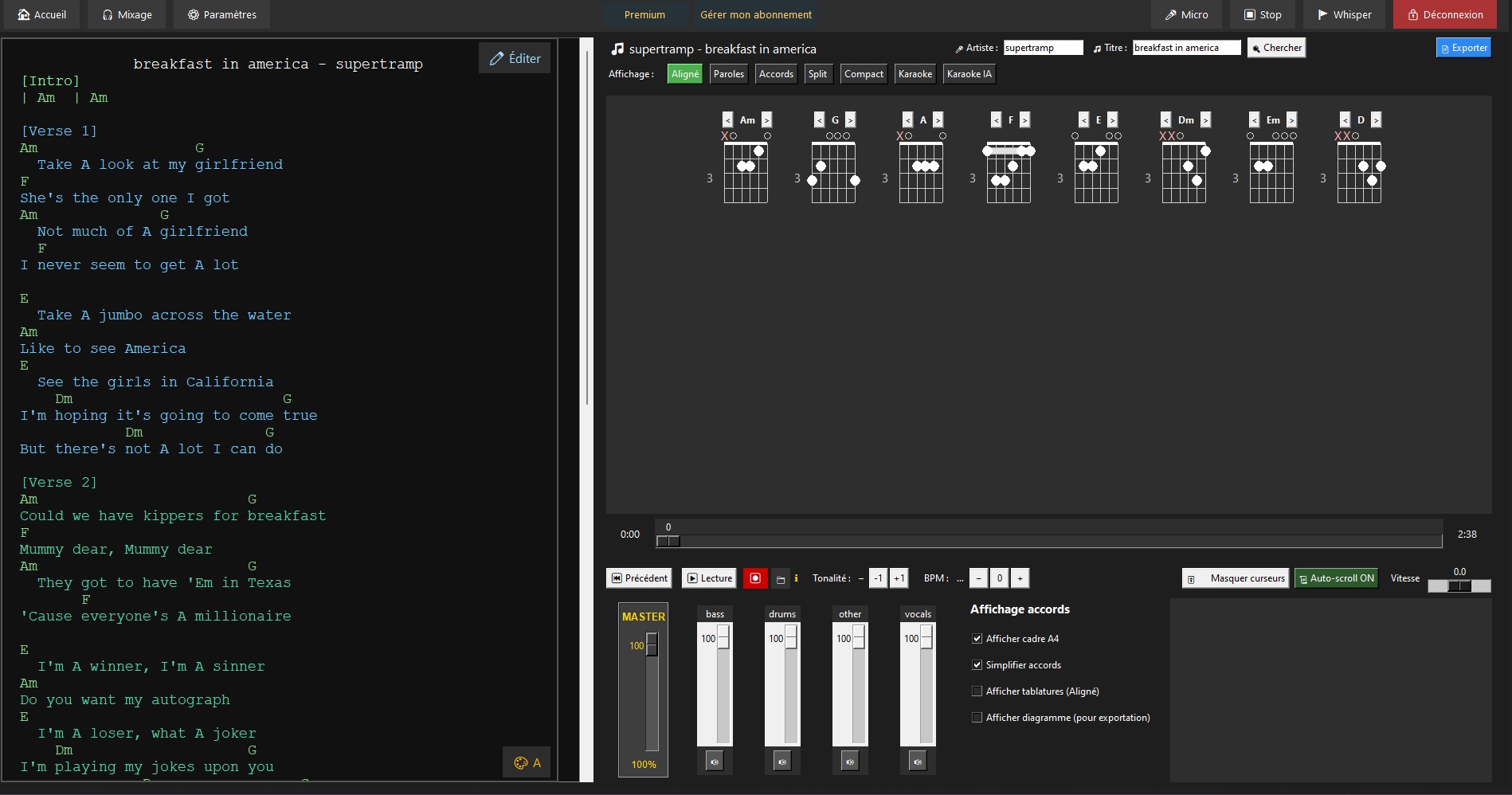
Task: Open Premium page
Action: [644, 14]
